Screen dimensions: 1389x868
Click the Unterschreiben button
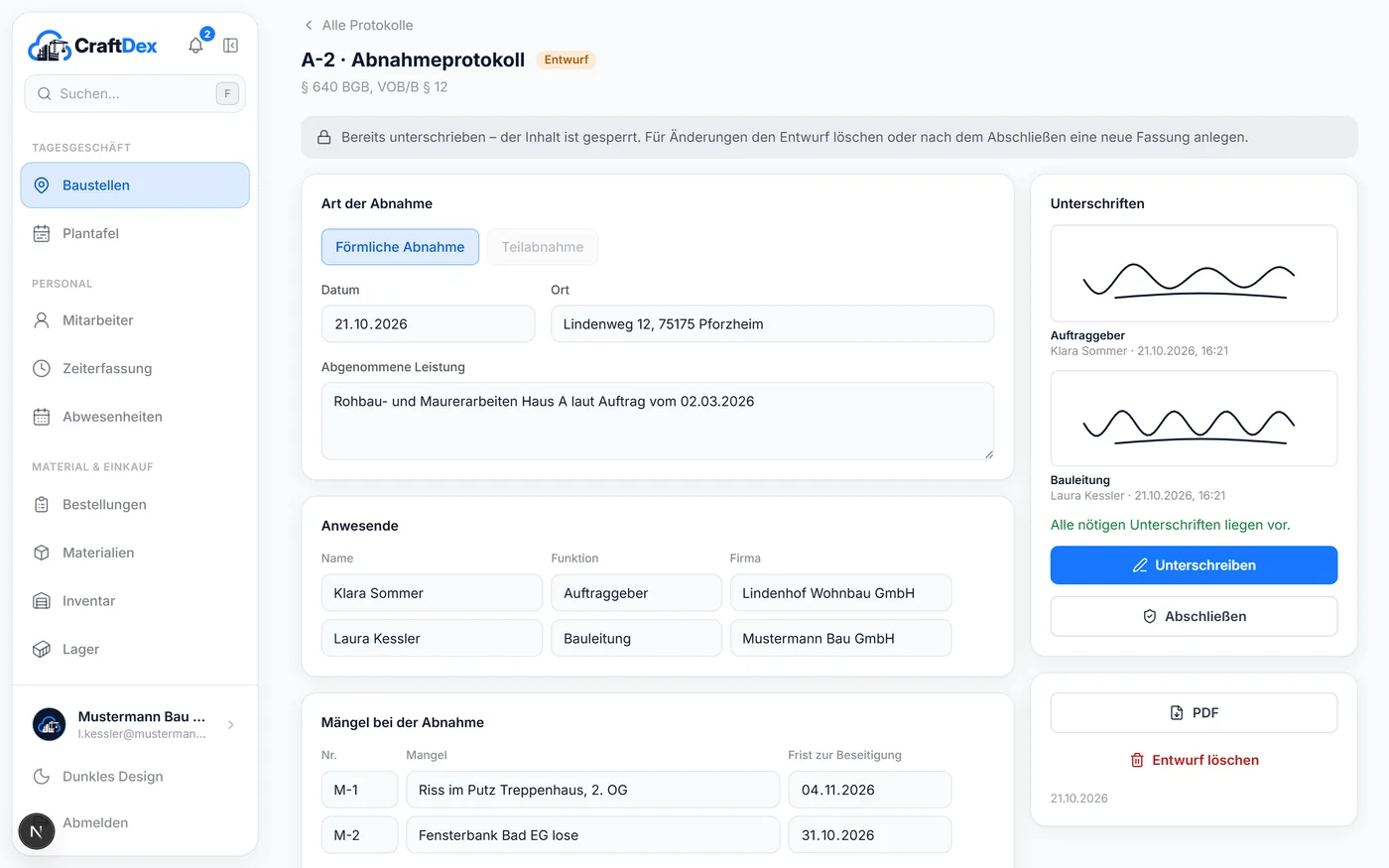tap(1194, 565)
